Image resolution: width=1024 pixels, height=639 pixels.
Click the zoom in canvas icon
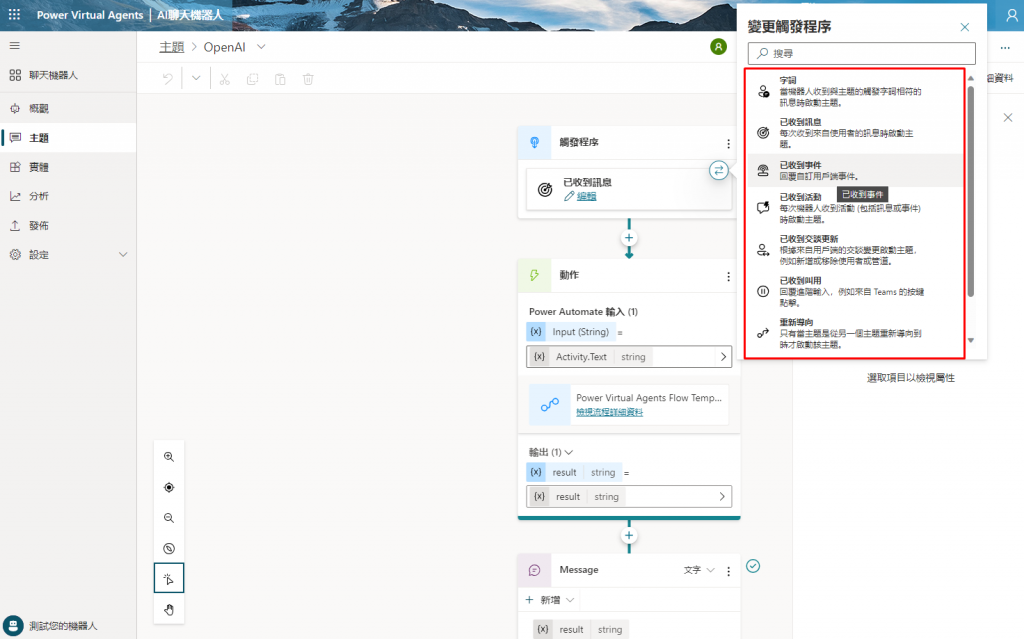[169, 457]
